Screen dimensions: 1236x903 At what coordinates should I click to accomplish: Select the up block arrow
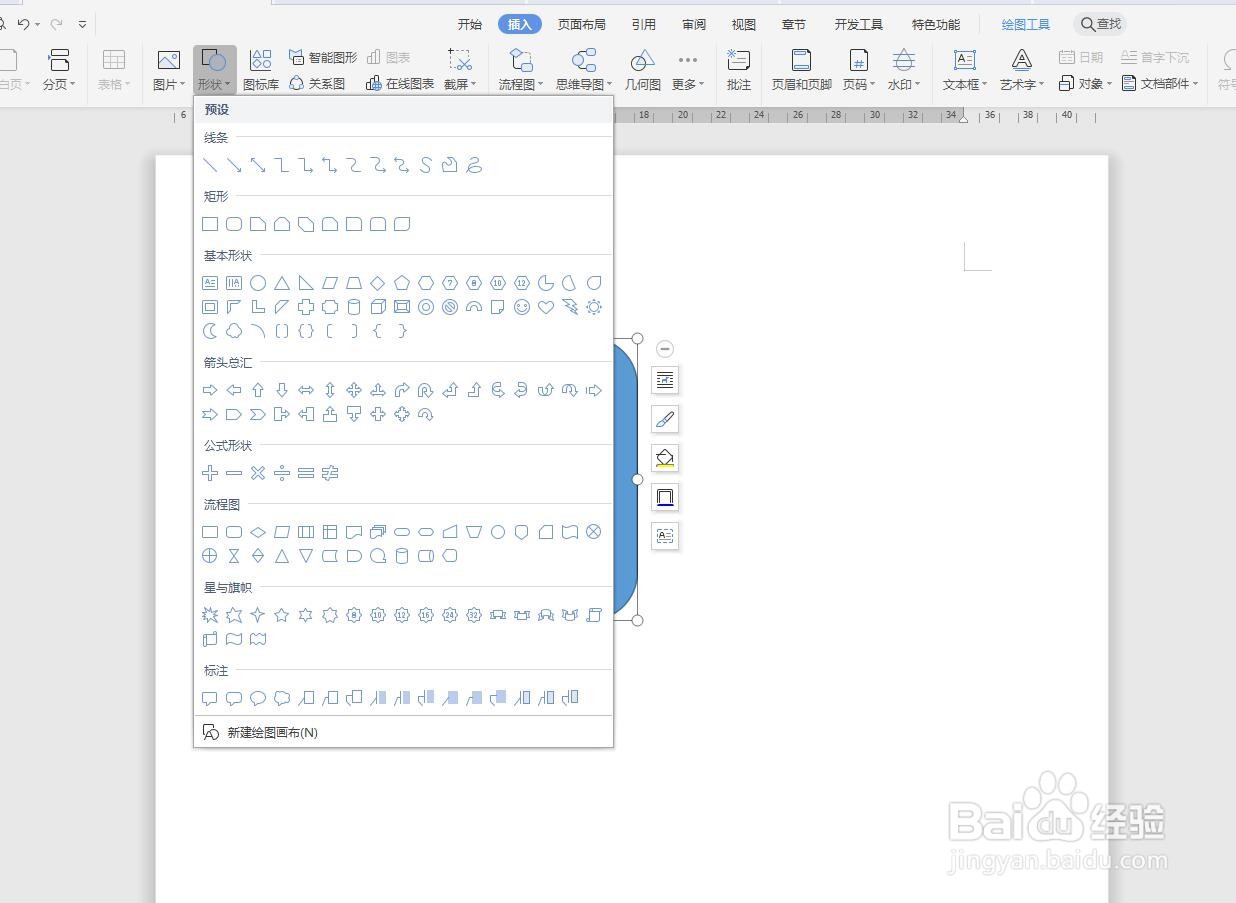[x=258, y=390]
